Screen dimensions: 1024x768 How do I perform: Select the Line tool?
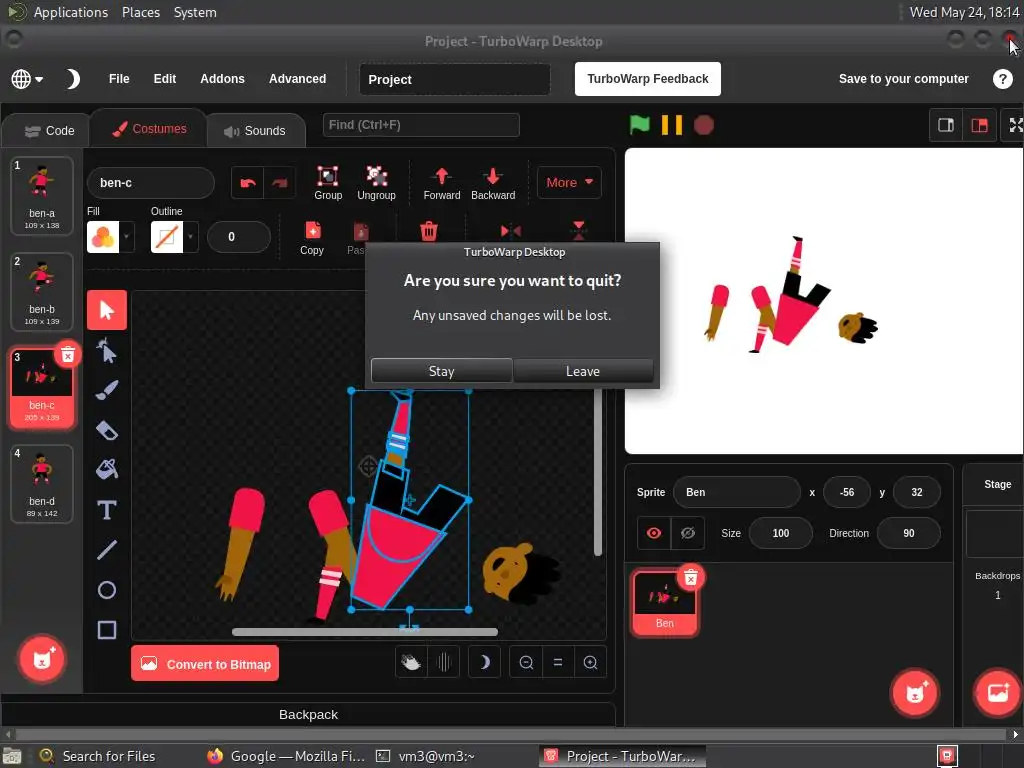[x=106, y=550]
